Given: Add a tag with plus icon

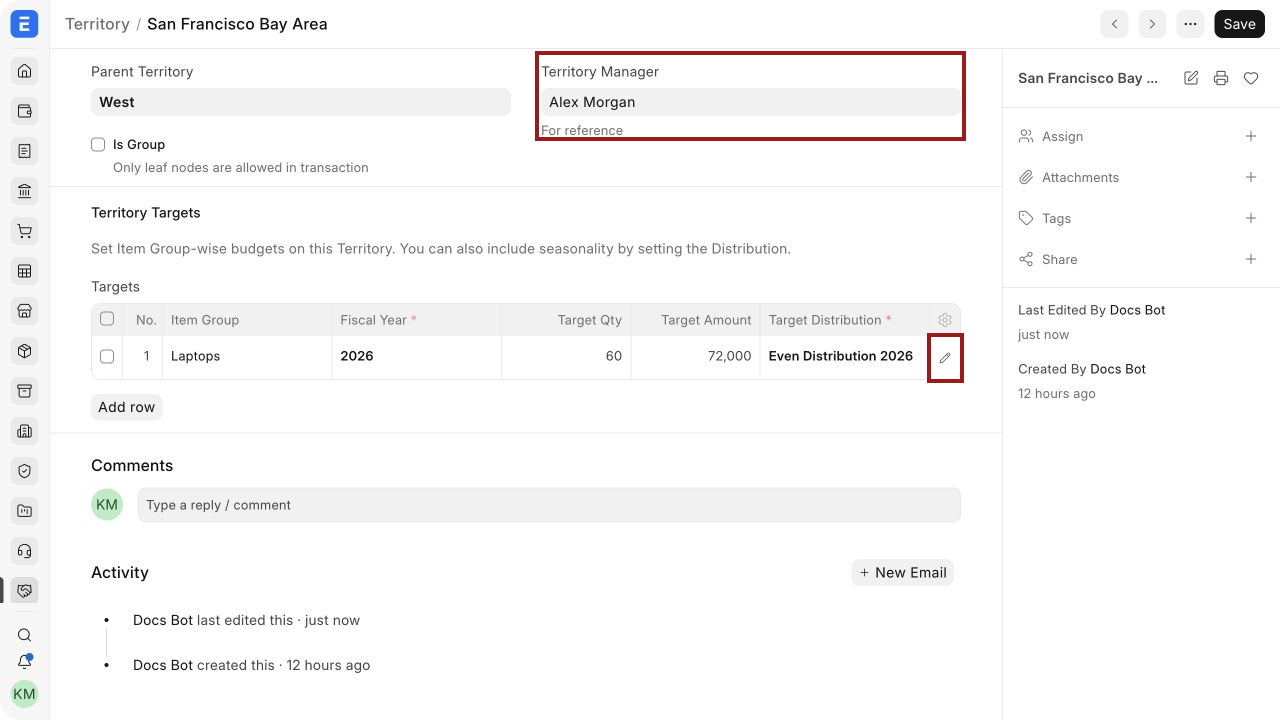Looking at the screenshot, I should pyautogui.click(x=1251, y=218).
